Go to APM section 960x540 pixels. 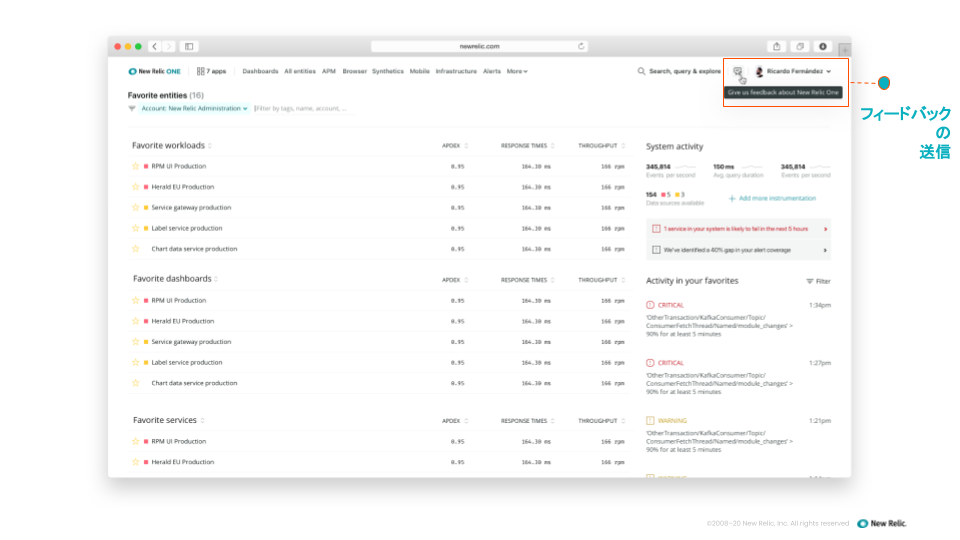(x=329, y=71)
